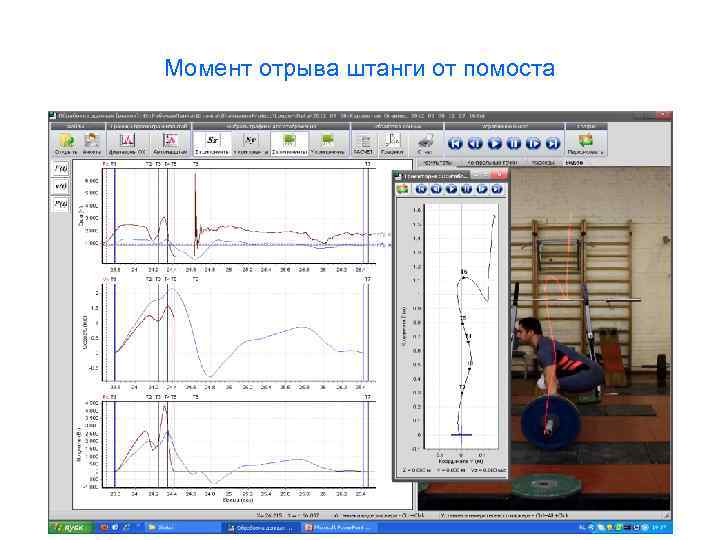Open the third tab above the video
This screenshot has width=720, height=540.
click(543, 163)
